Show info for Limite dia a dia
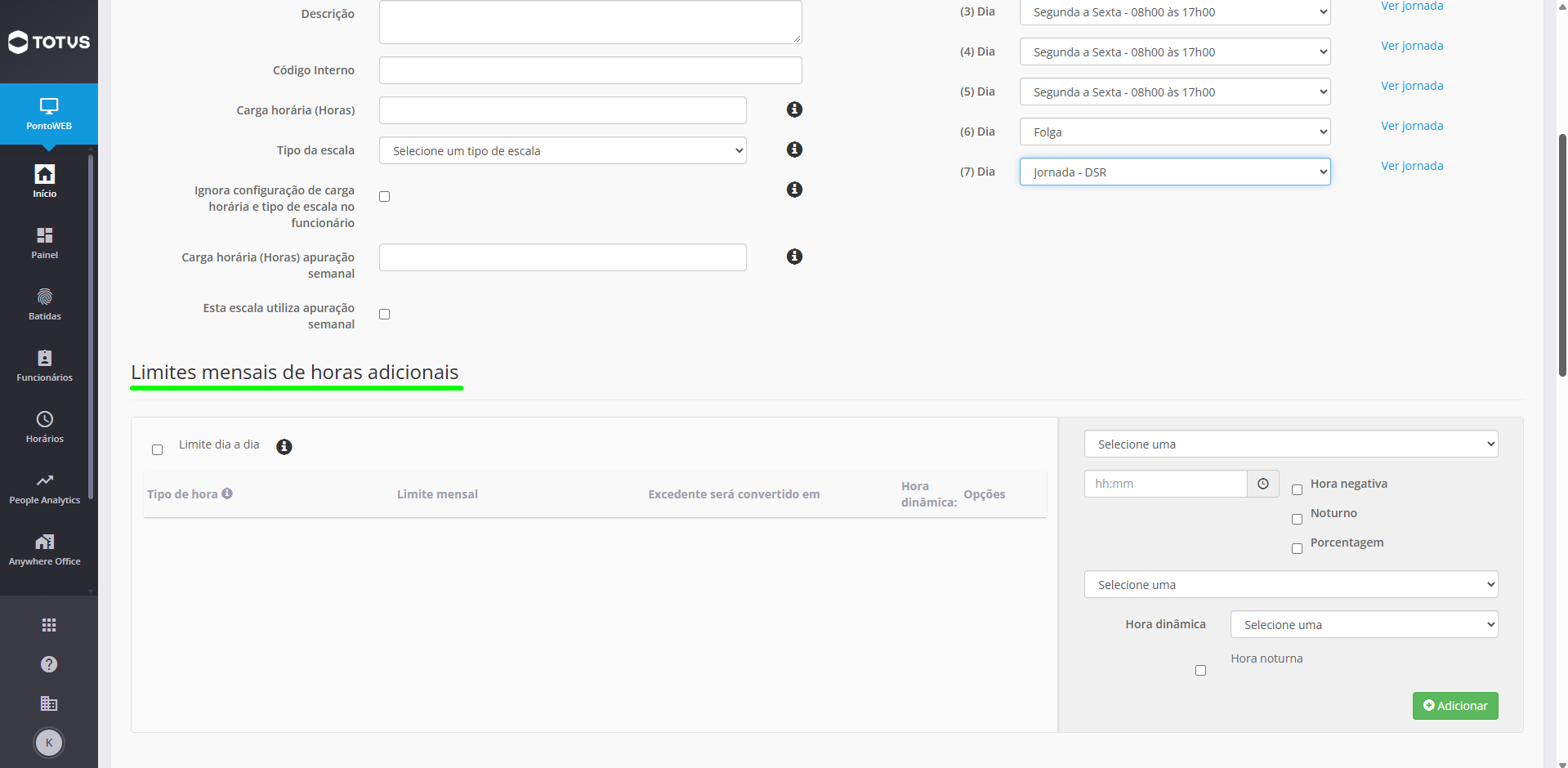The image size is (1568, 768). point(284,447)
